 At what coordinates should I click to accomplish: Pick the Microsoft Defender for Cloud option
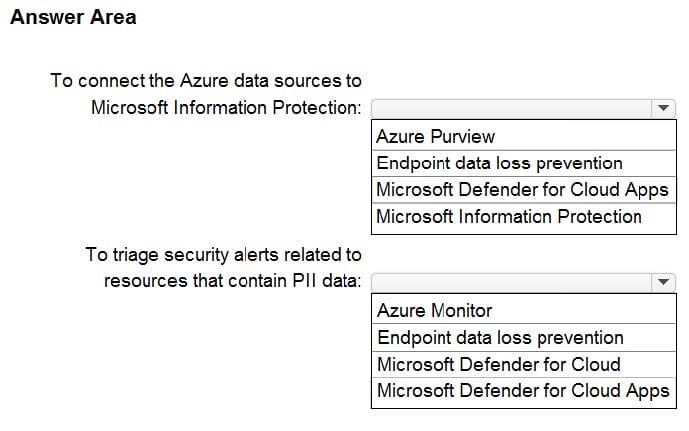[498, 364]
